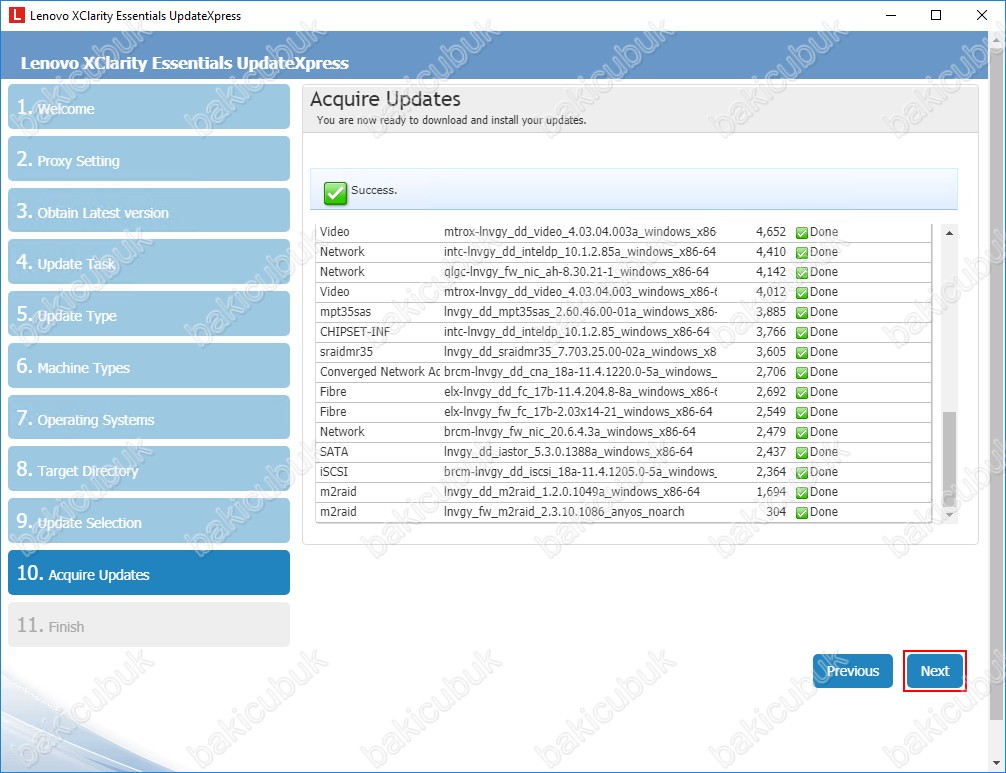Click Done icon for sraidmr35 row
The image size is (1006, 773).
click(x=801, y=352)
